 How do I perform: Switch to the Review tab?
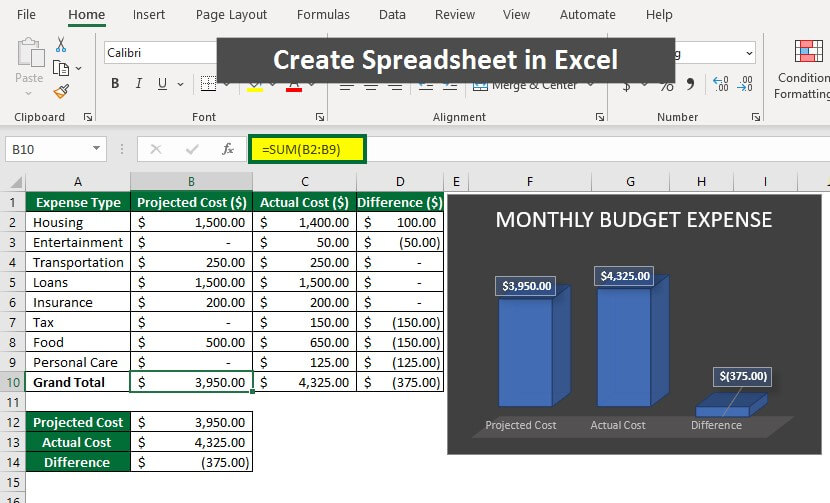[x=455, y=15]
